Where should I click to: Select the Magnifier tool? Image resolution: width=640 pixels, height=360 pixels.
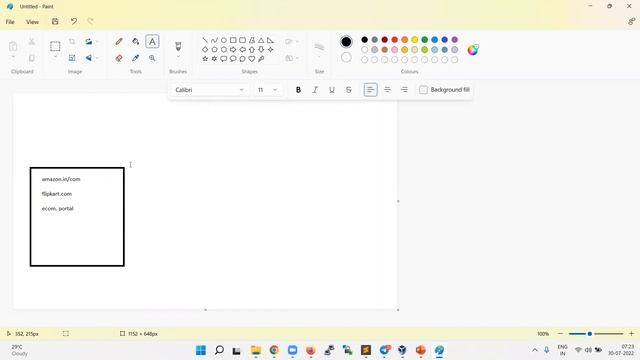pos(152,58)
